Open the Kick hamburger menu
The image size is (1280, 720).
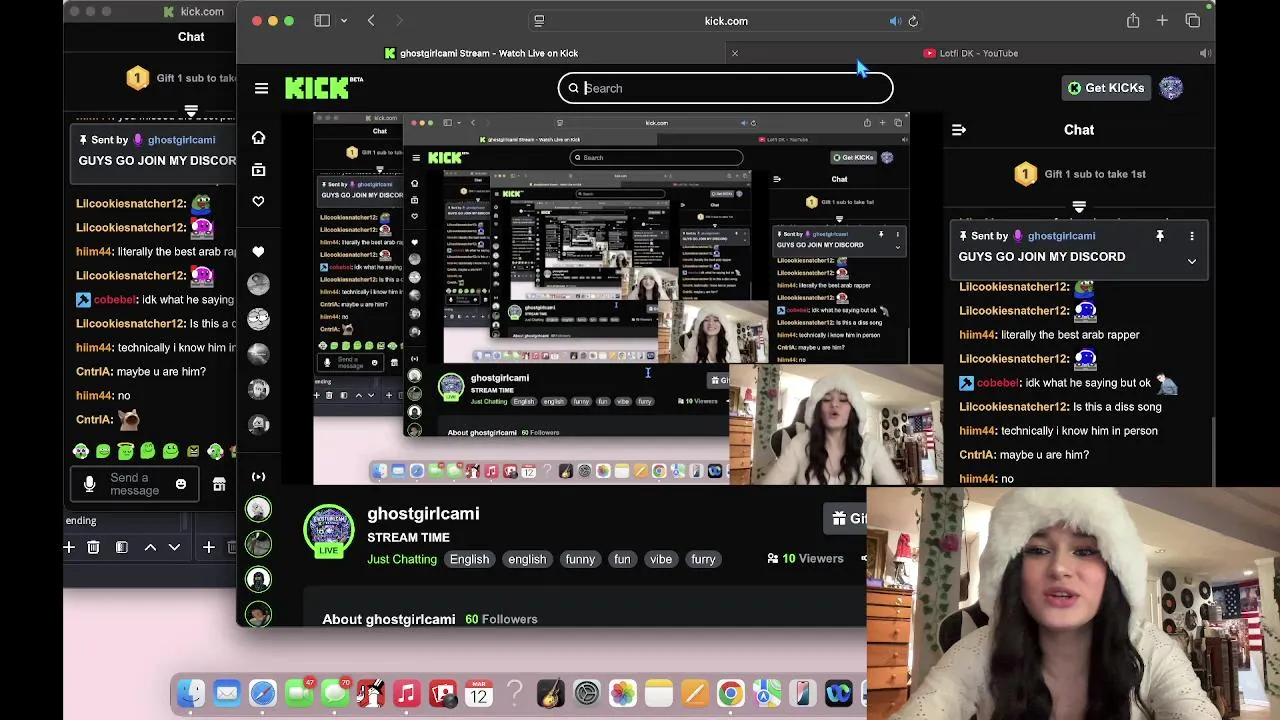click(x=261, y=88)
